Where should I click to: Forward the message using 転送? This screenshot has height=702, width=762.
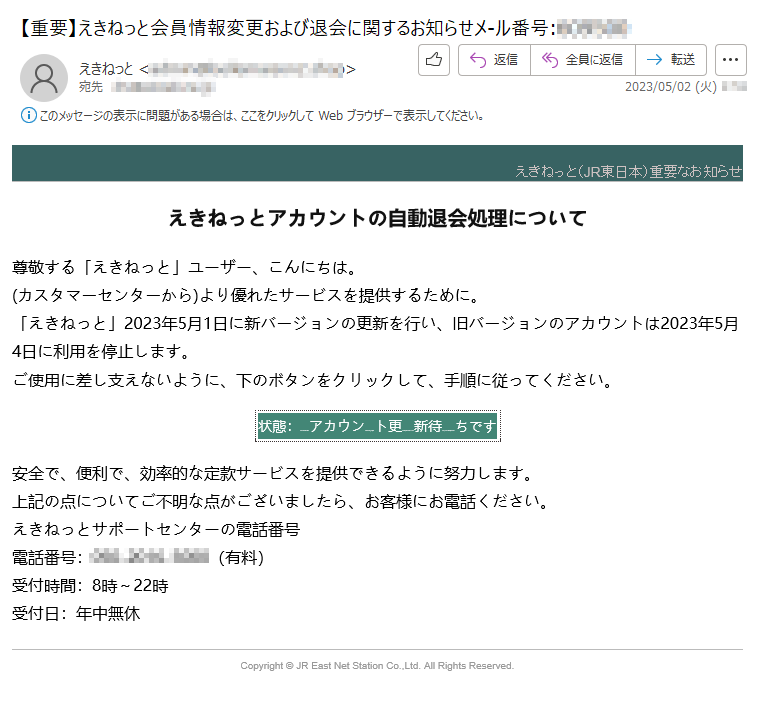coord(670,60)
